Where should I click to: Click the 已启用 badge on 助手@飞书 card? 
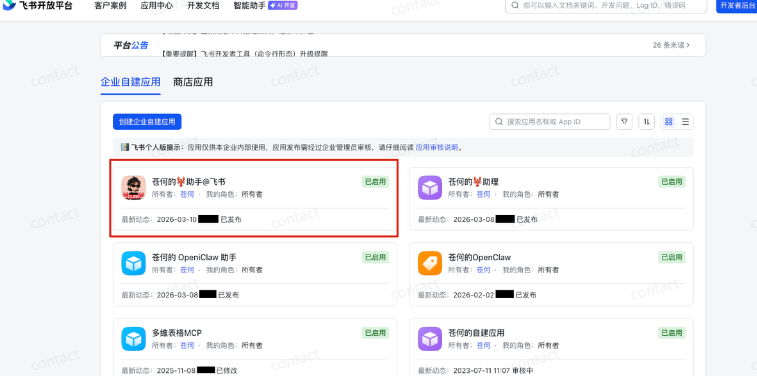pyautogui.click(x=376, y=181)
